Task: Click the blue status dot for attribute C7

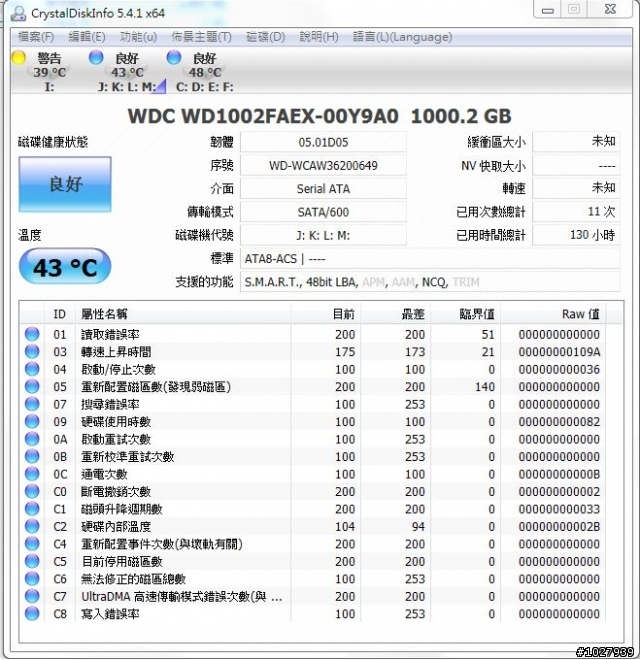Action: point(32,596)
